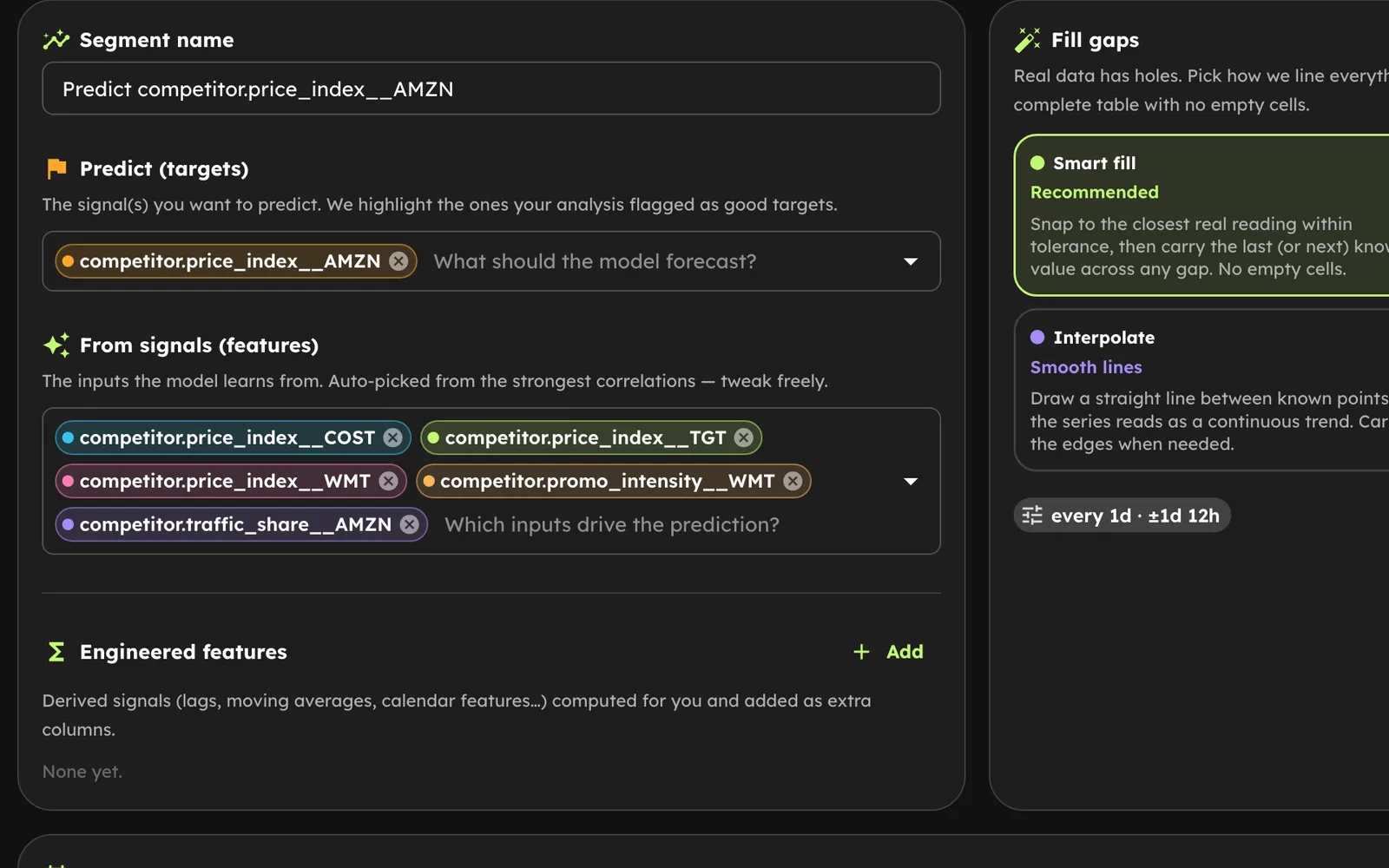This screenshot has width=1389, height=868.
Task: Click the sliders icon in resample chip
Action: 1032,516
